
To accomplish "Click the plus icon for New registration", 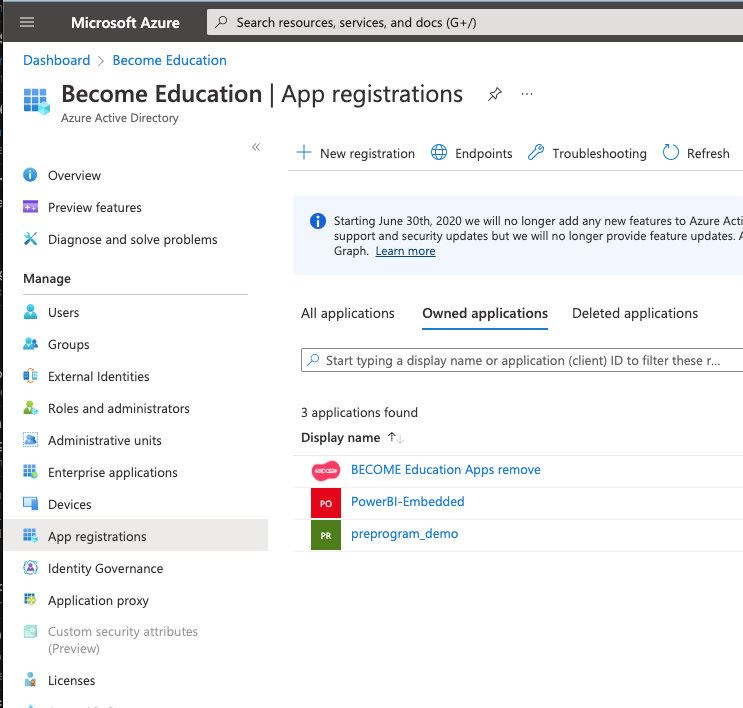I will coord(304,153).
